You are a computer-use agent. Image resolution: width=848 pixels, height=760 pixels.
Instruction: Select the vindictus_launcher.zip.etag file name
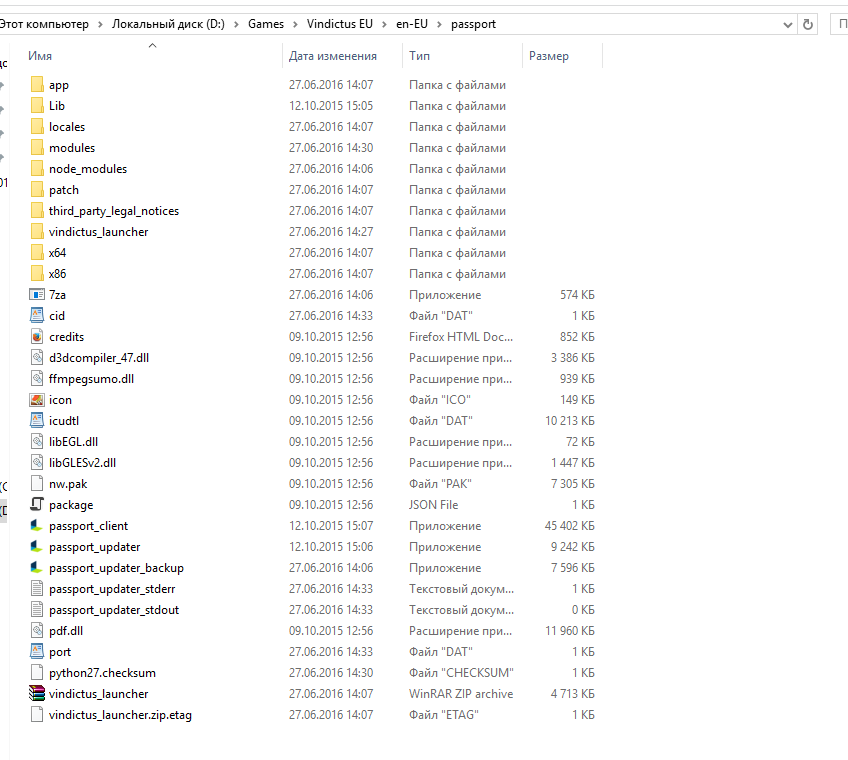click(120, 715)
